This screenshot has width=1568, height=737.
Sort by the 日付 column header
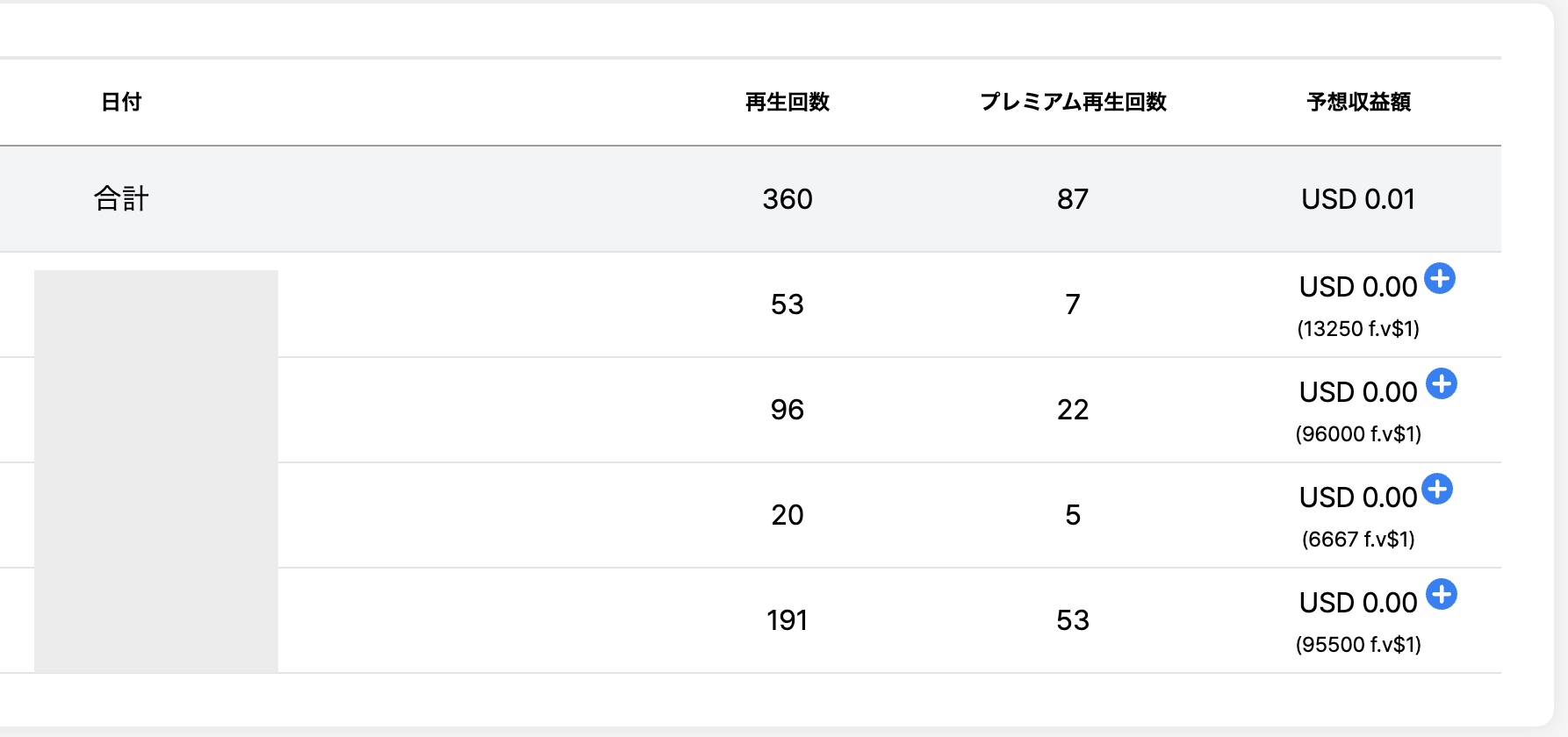121,102
